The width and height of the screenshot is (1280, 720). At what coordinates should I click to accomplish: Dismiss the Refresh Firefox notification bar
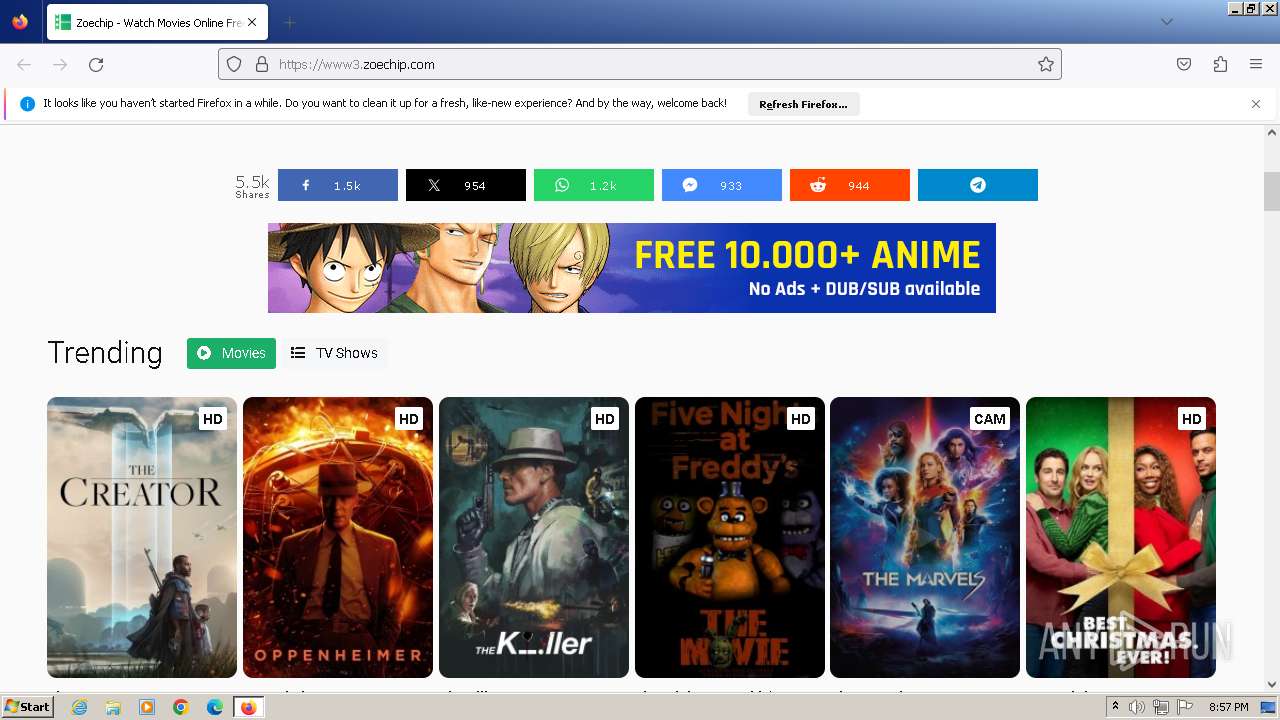pyautogui.click(x=1256, y=104)
